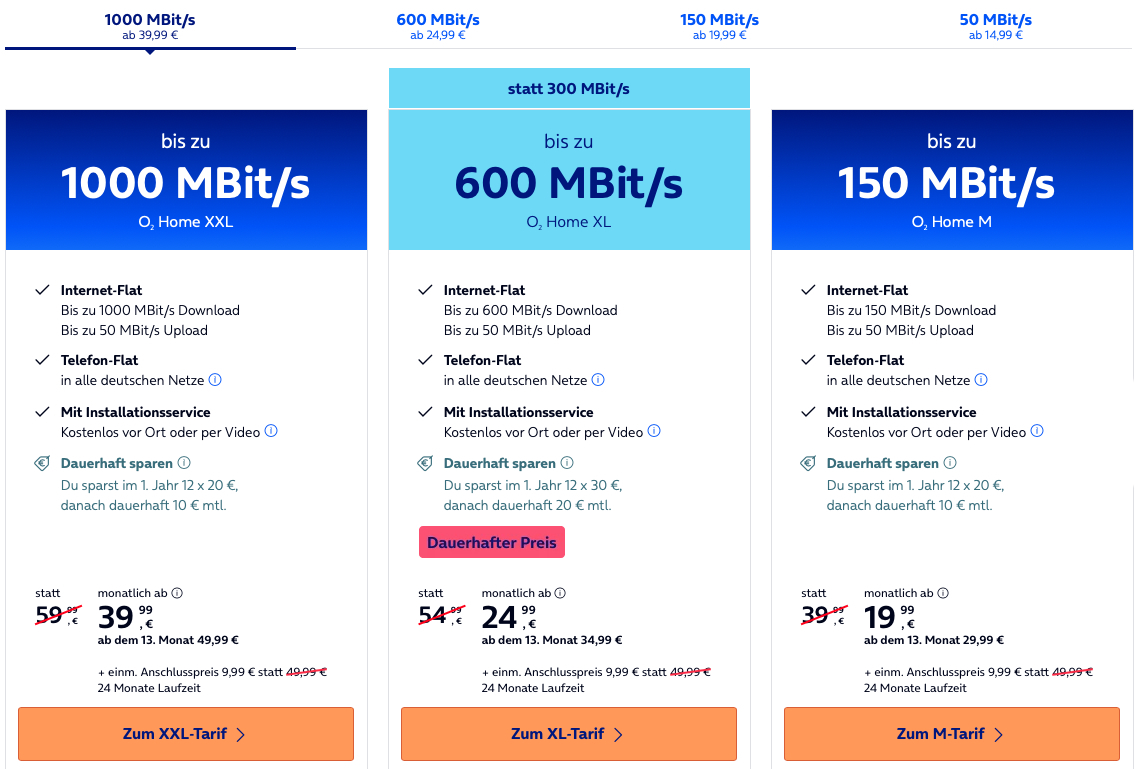Click info icon next to Installationsservice in Home M
This screenshot has height=769, width=1137.
pos(1037,432)
